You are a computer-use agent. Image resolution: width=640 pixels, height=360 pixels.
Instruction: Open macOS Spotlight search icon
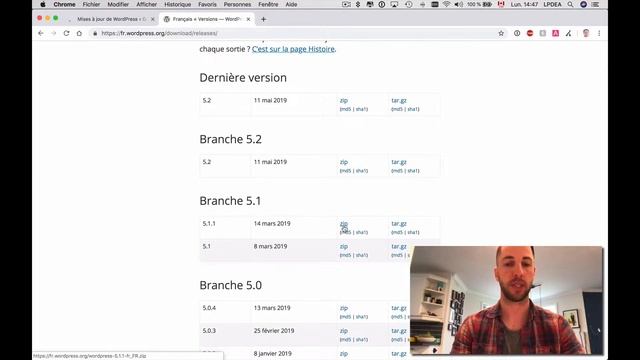[570, 4]
